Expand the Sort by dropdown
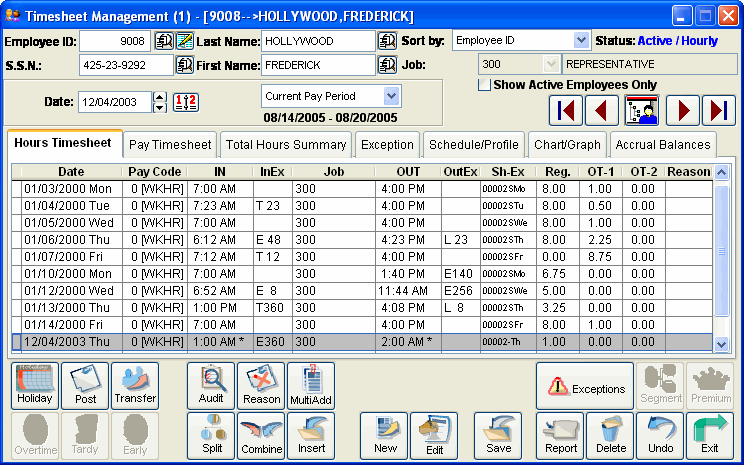 pyautogui.click(x=581, y=41)
